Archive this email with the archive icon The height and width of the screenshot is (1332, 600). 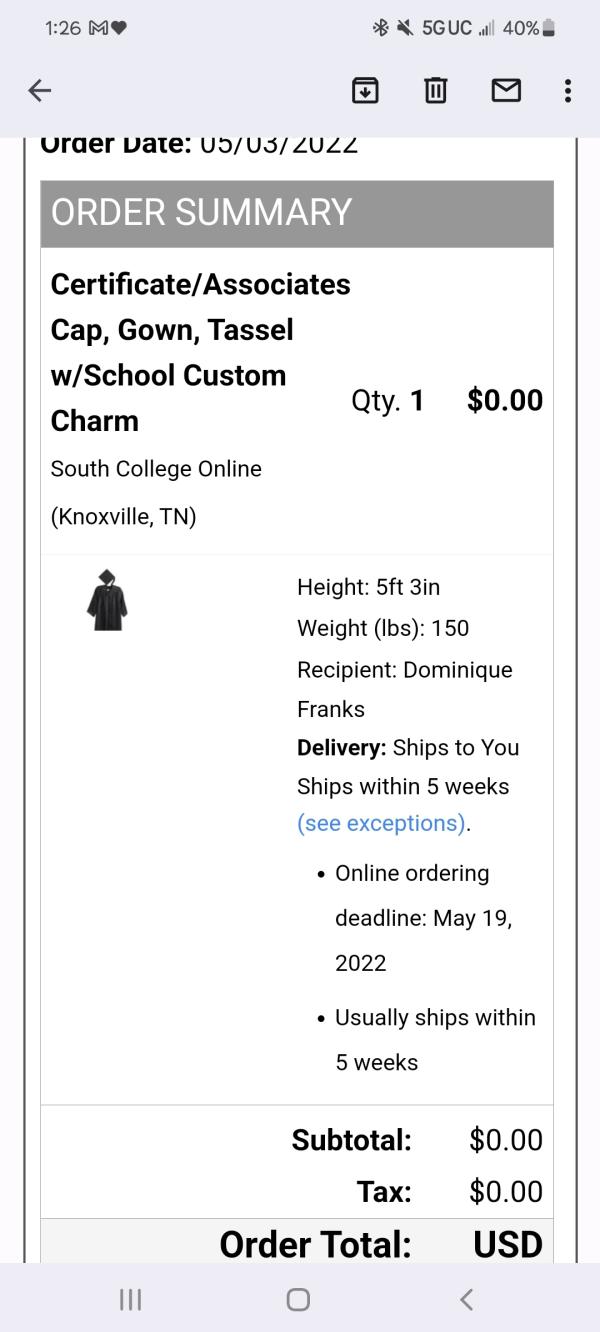click(x=365, y=91)
